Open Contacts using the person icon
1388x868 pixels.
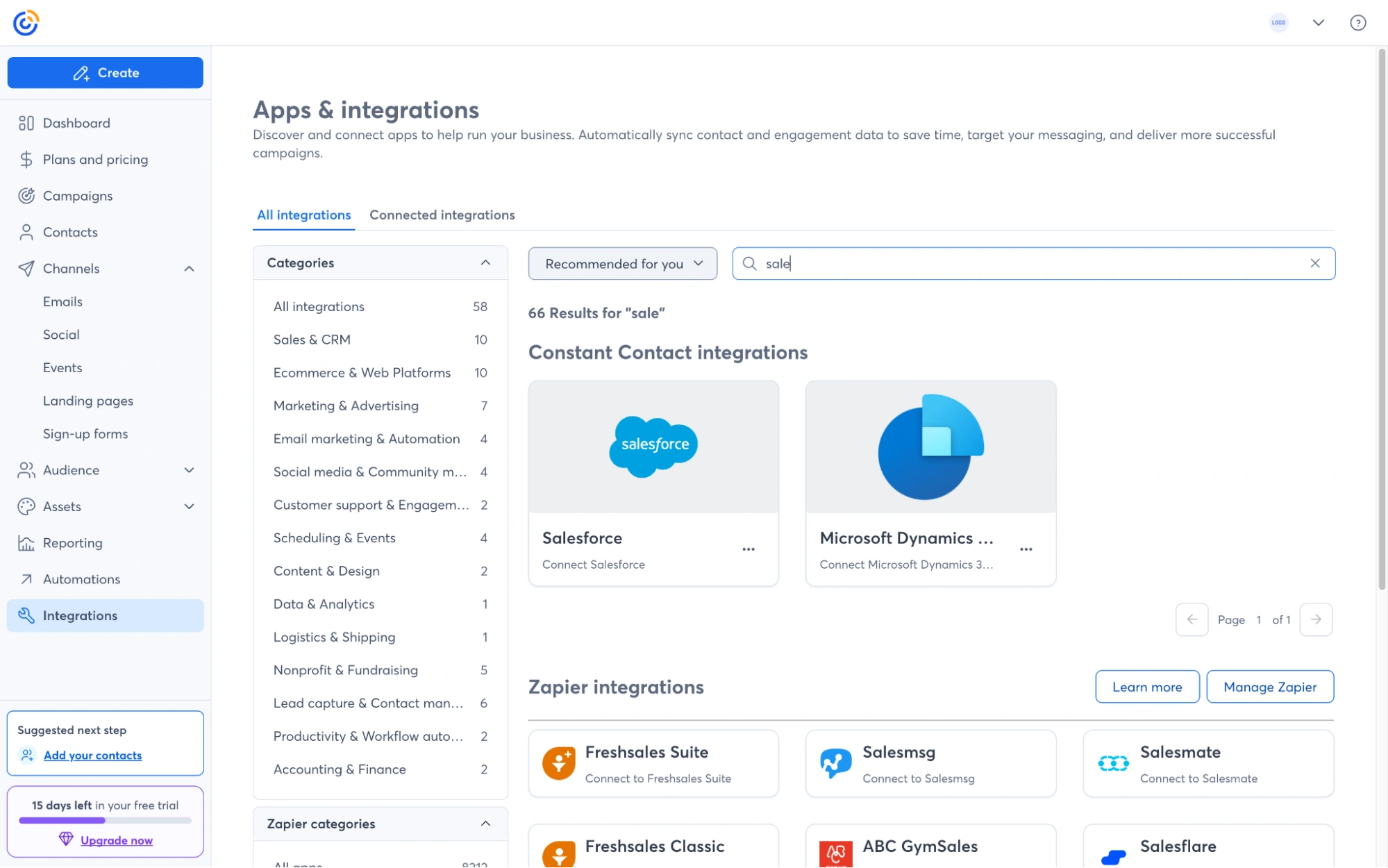26,232
